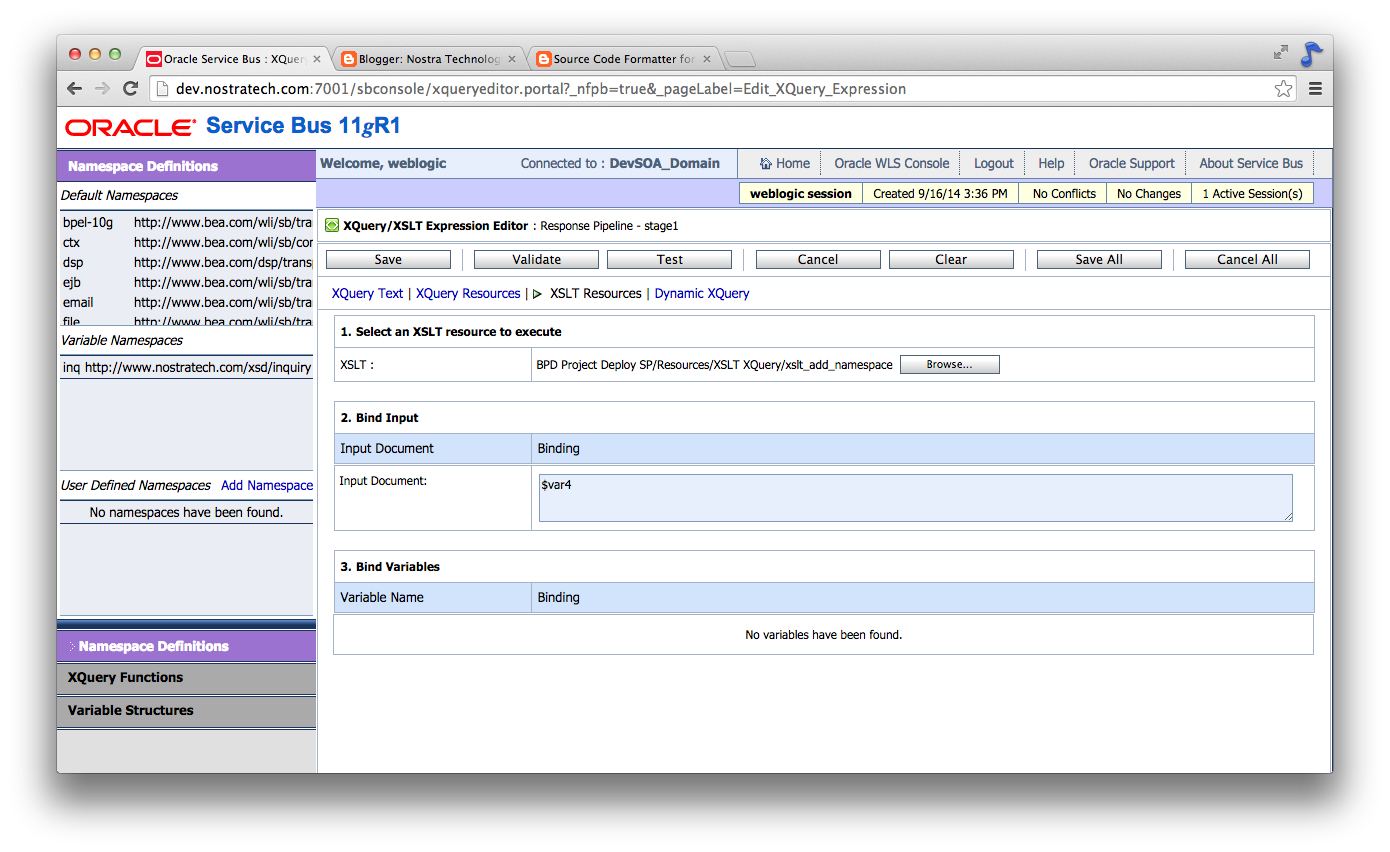Click the weblogic session label
This screenshot has height=852, width=1390.
tap(801, 194)
